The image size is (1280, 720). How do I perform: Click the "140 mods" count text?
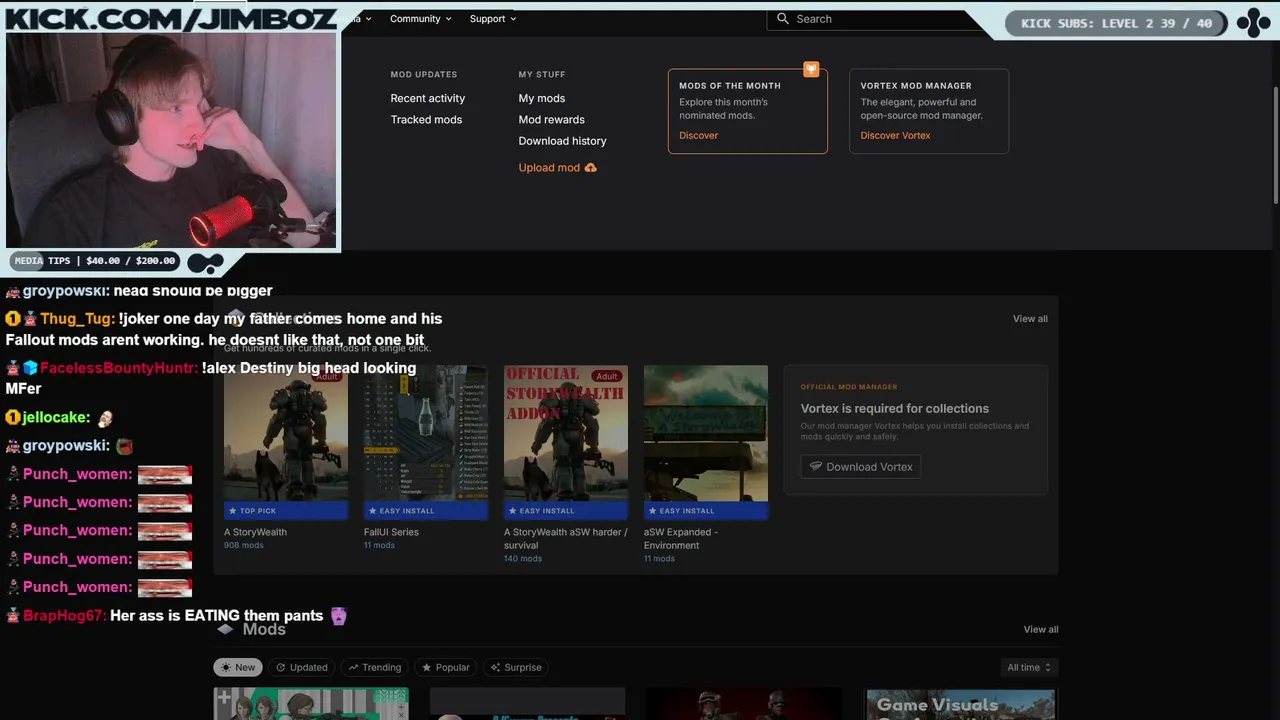[523, 559]
